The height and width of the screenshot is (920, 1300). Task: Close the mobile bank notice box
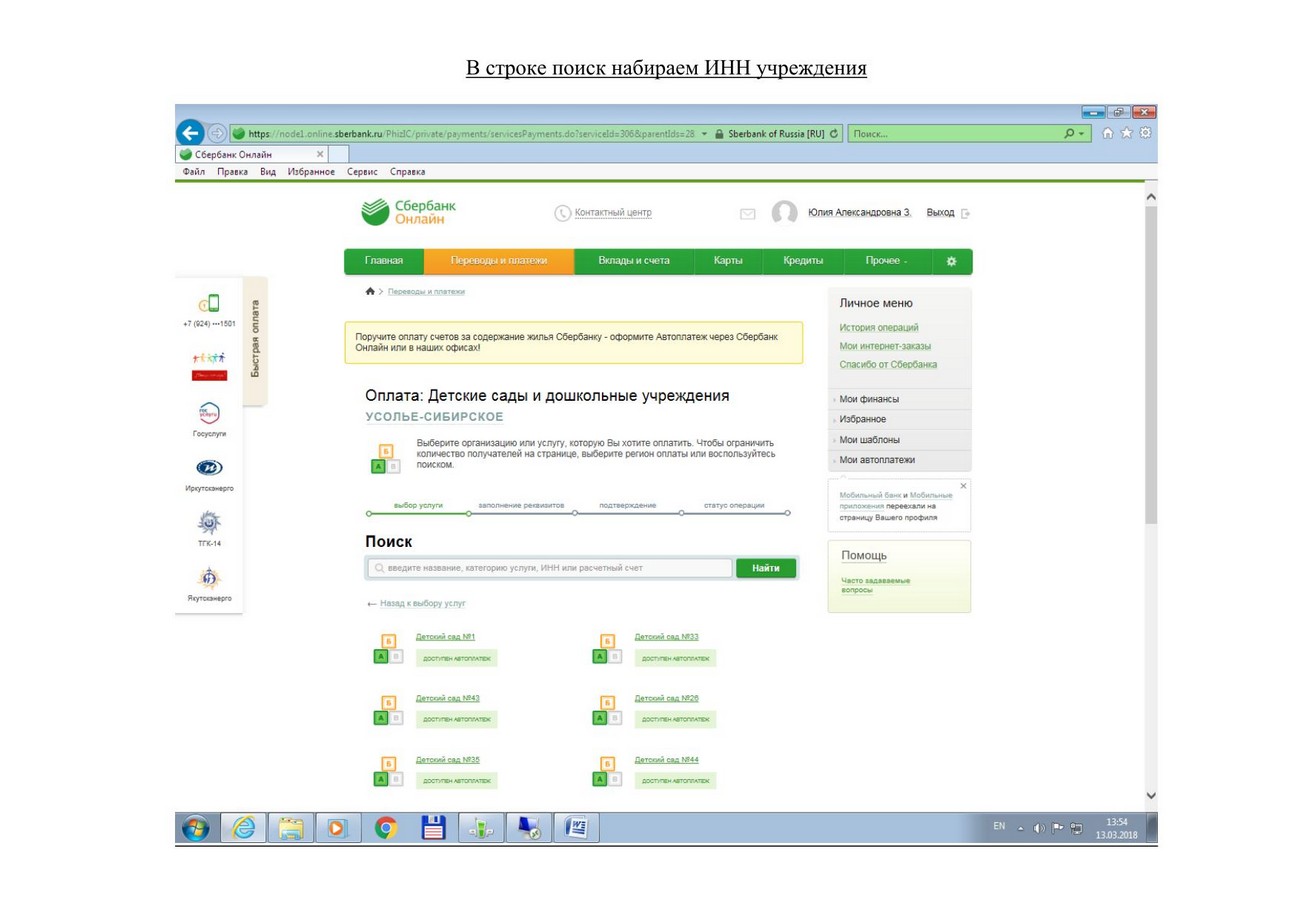[963, 486]
